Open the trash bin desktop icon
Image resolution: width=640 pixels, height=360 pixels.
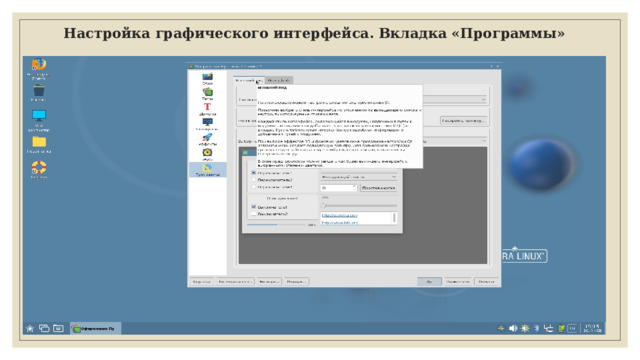click(39, 91)
